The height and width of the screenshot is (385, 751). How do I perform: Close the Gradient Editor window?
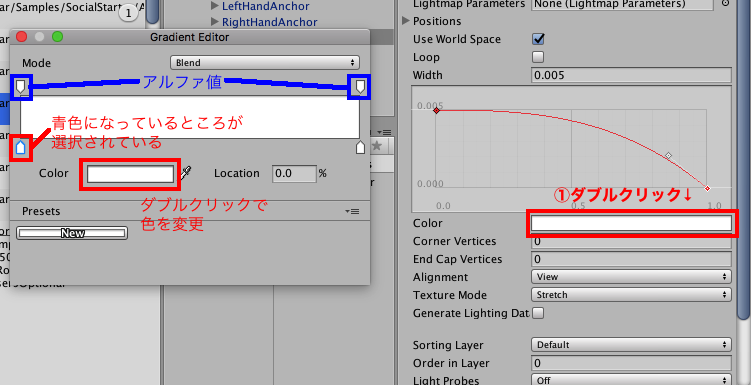click(22, 37)
